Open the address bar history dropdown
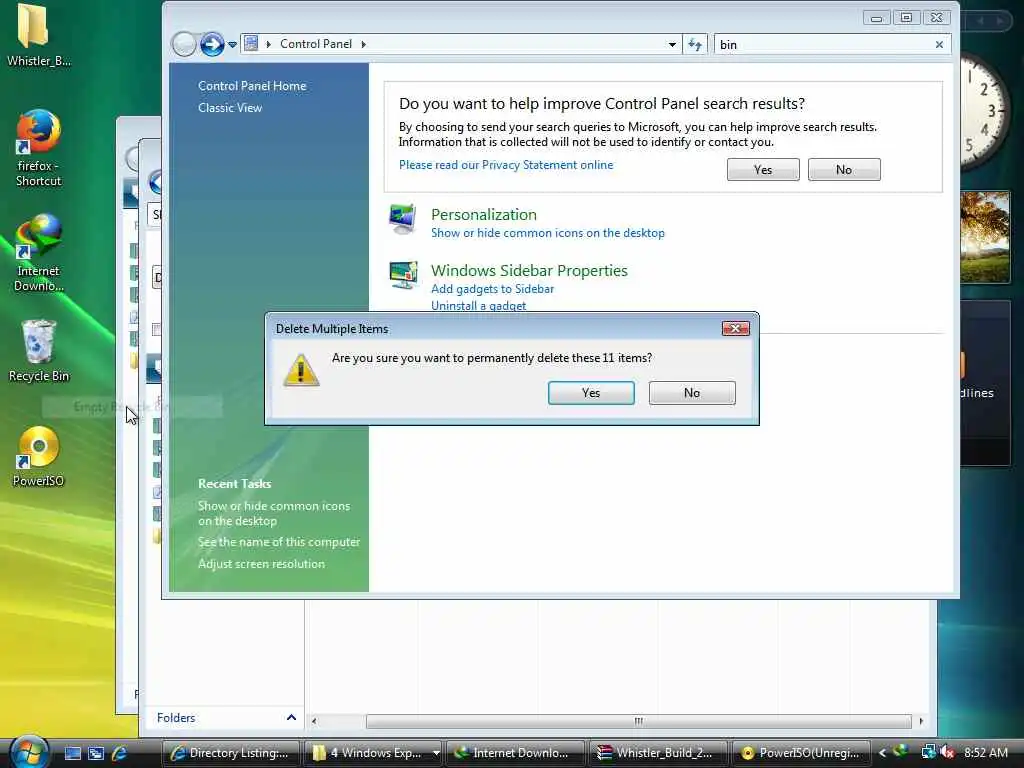Screen dimensions: 1024x768 672,44
